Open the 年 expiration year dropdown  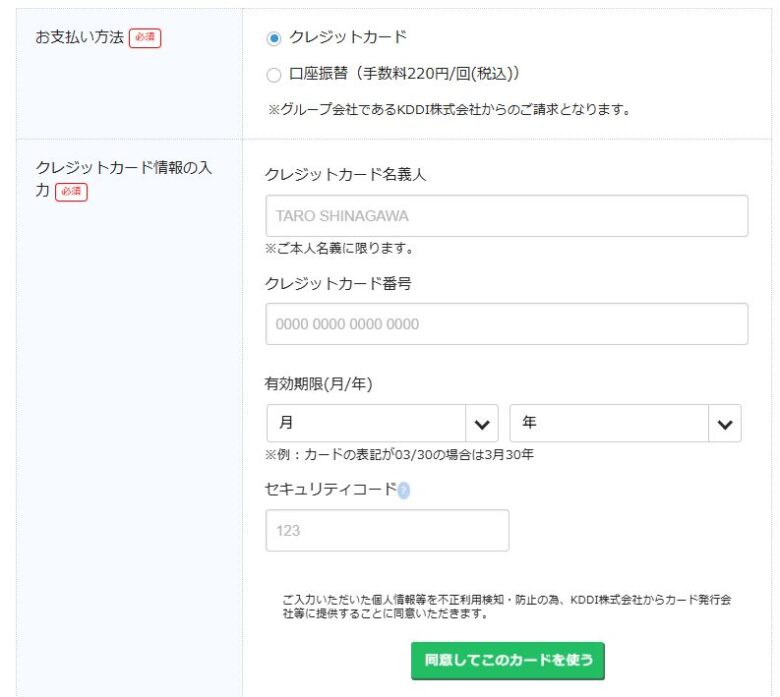click(625, 423)
